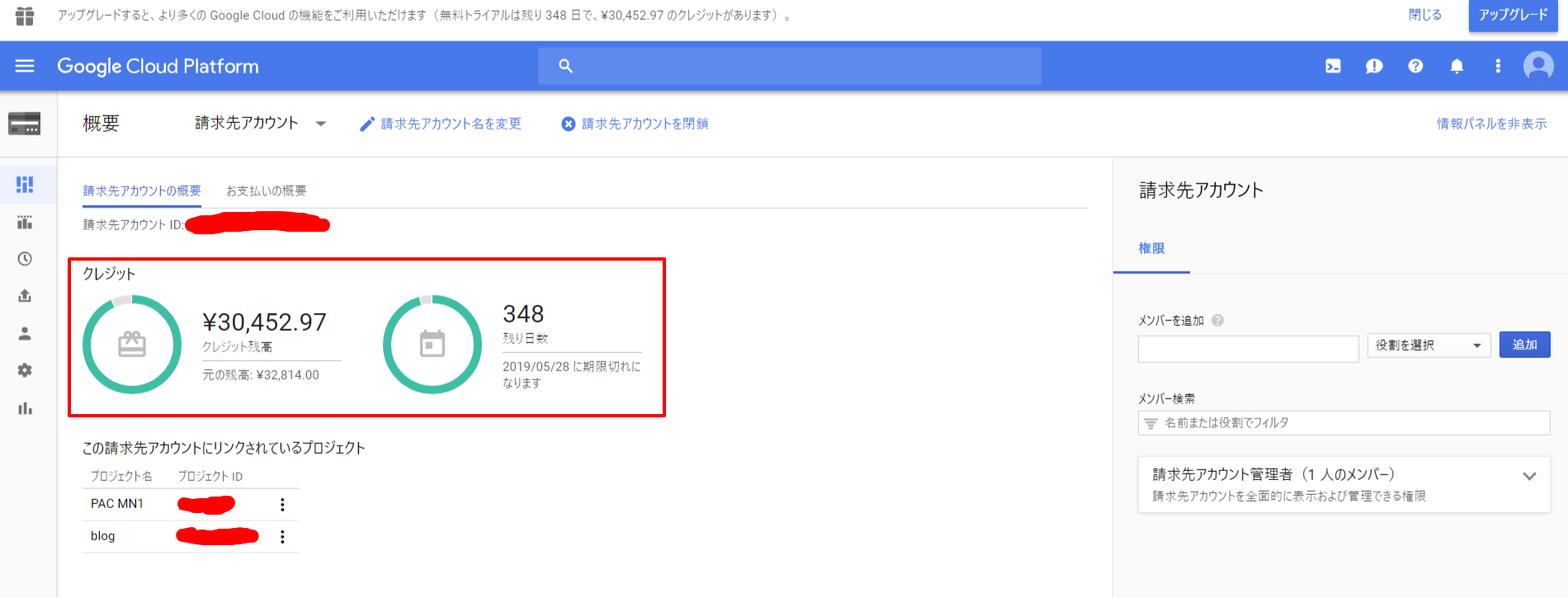Hide info panel via 情報パネルを非表示
The height and width of the screenshot is (598, 1568).
(1491, 124)
